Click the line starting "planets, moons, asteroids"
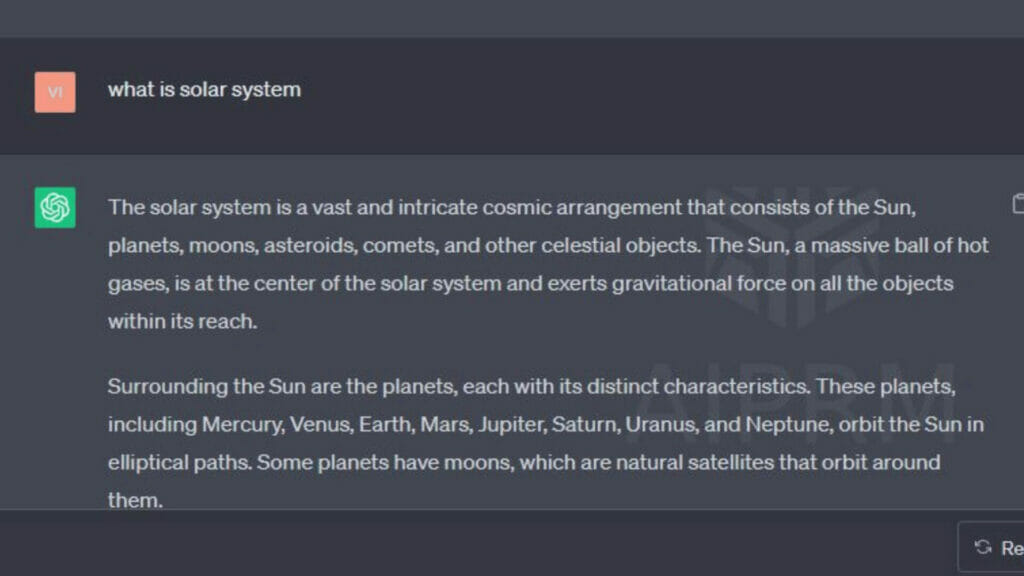Screen dimensions: 1024x576 [549, 246]
